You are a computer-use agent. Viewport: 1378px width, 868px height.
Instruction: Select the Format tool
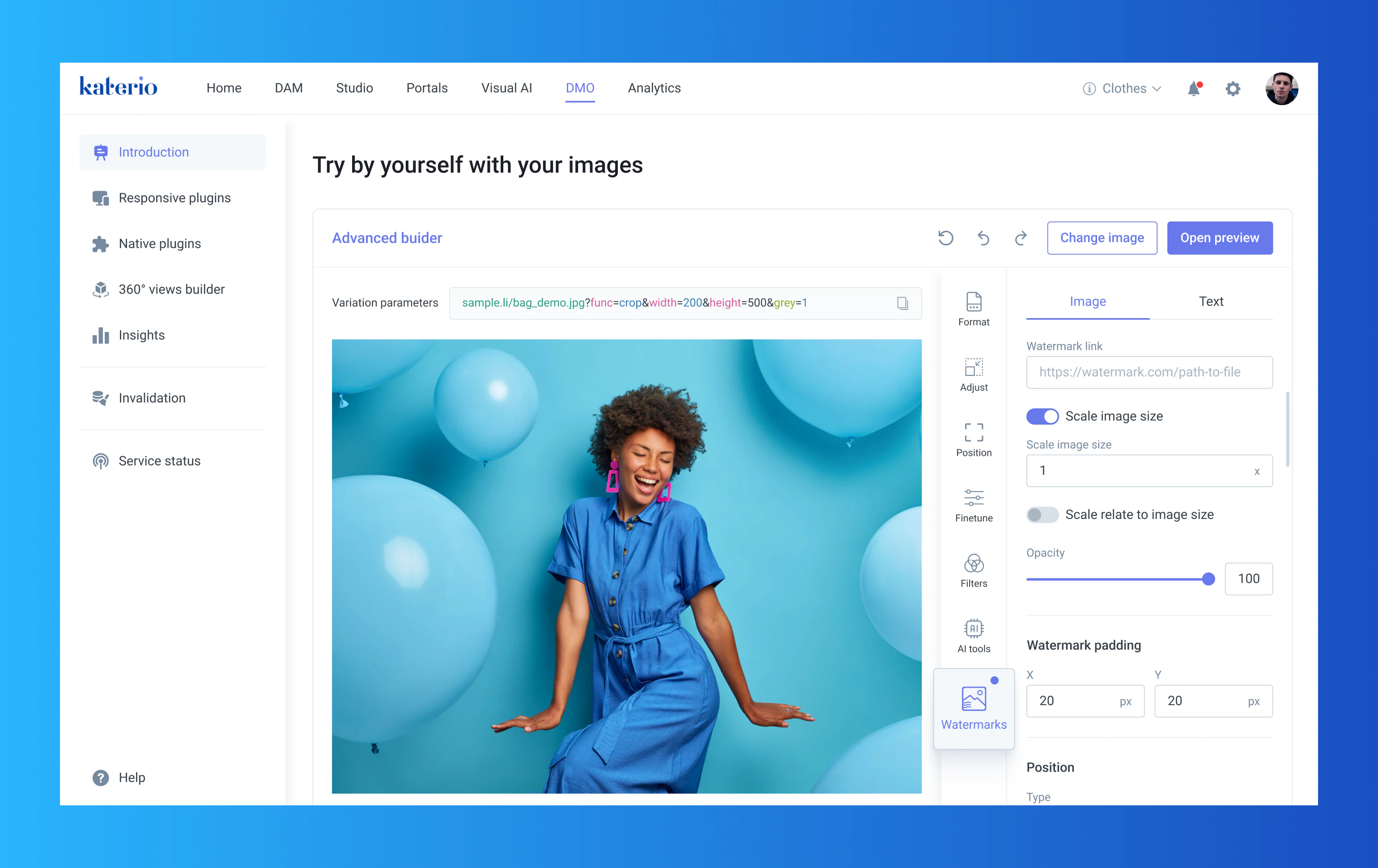coord(974,309)
